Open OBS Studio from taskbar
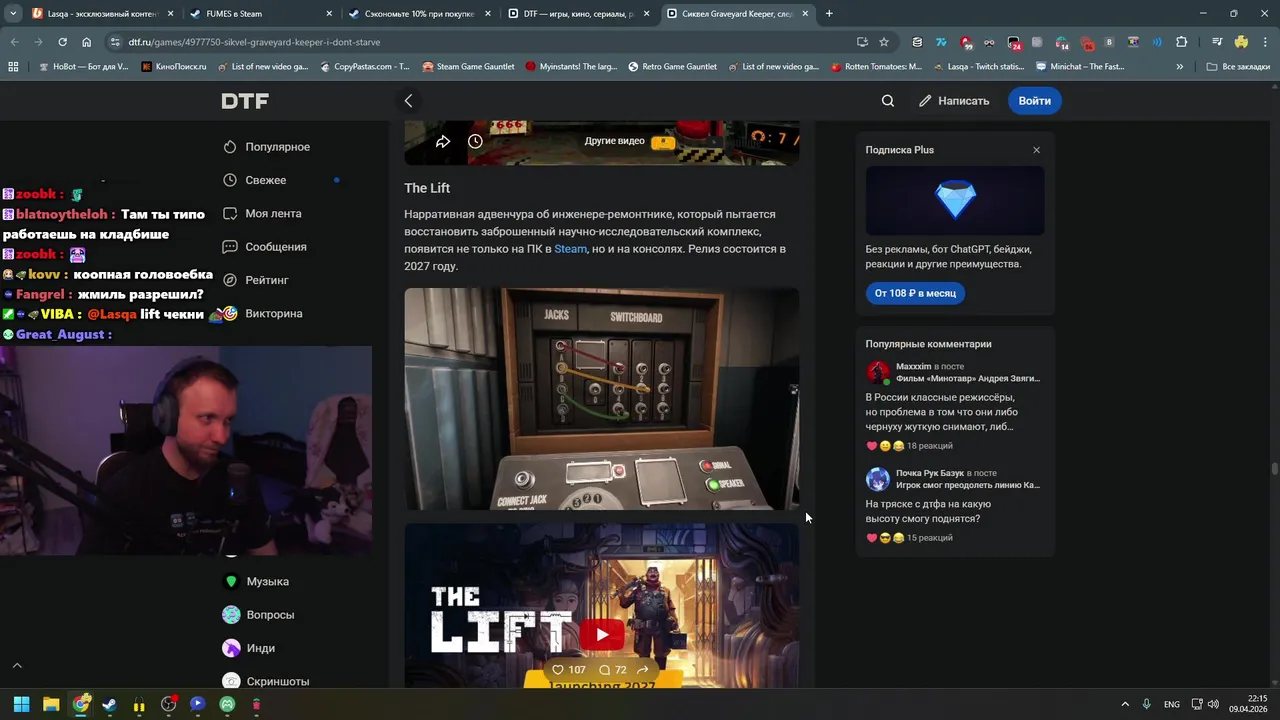The width and height of the screenshot is (1280, 720). (x=168, y=704)
